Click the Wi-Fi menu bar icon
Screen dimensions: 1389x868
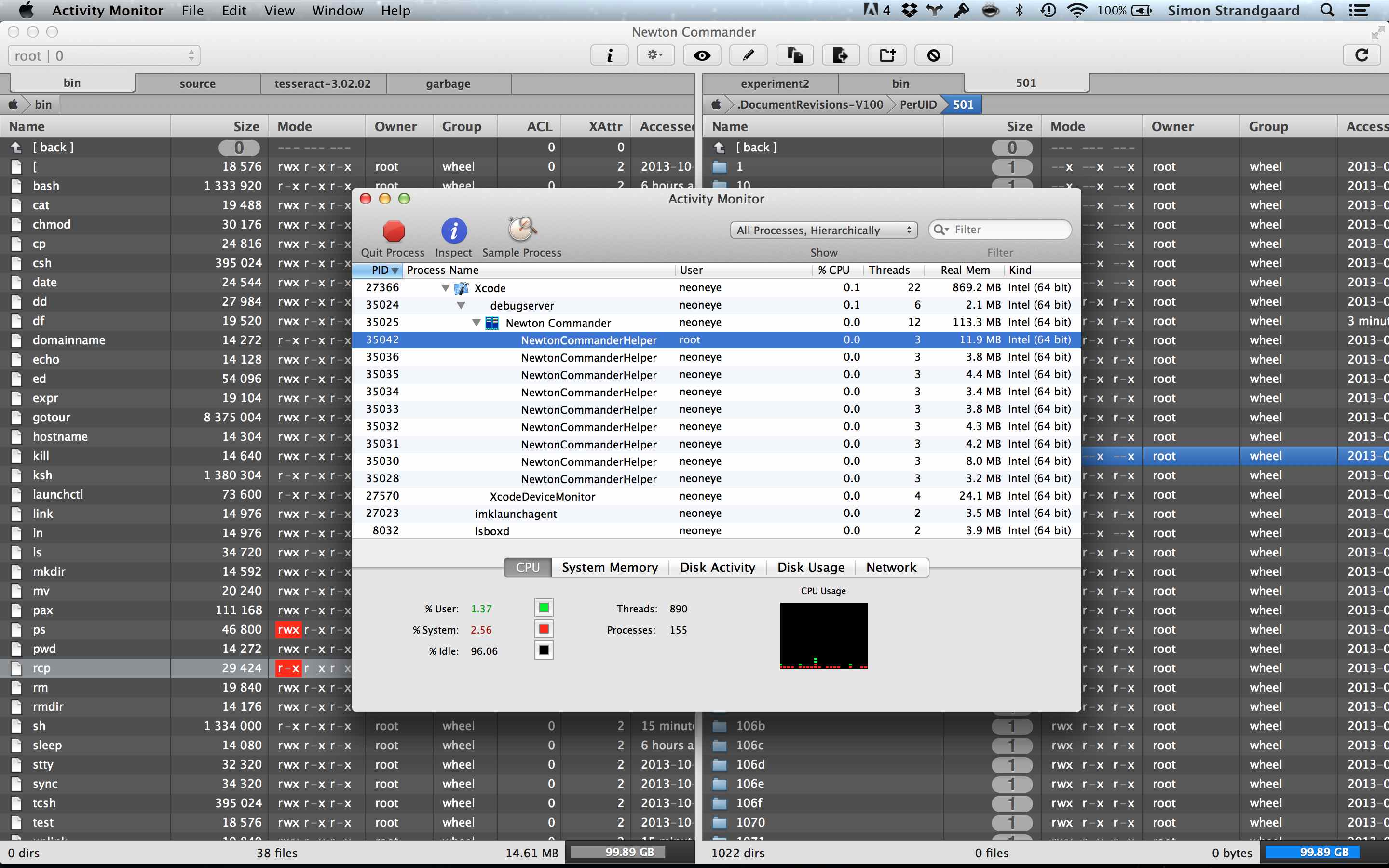[x=1077, y=10]
